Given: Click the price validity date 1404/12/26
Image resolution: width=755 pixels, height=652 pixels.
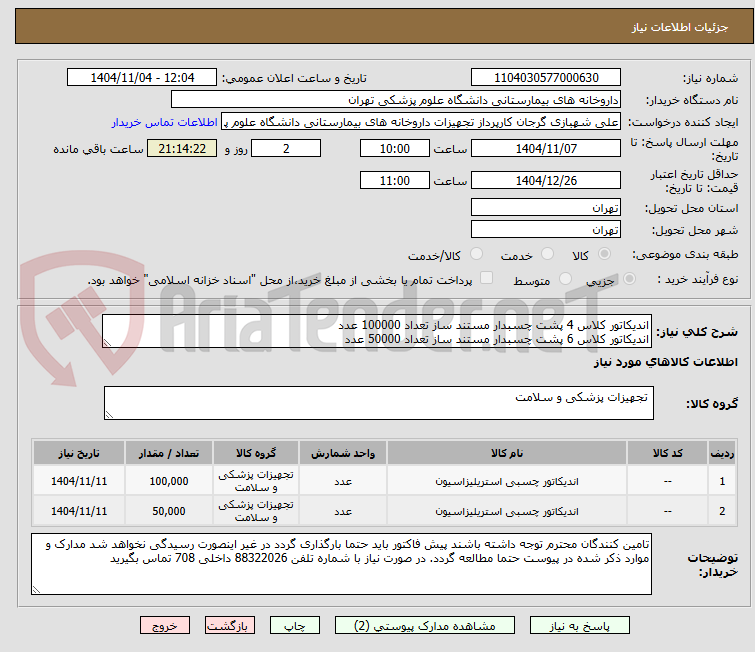Looking at the screenshot, I should pyautogui.click(x=546, y=181).
